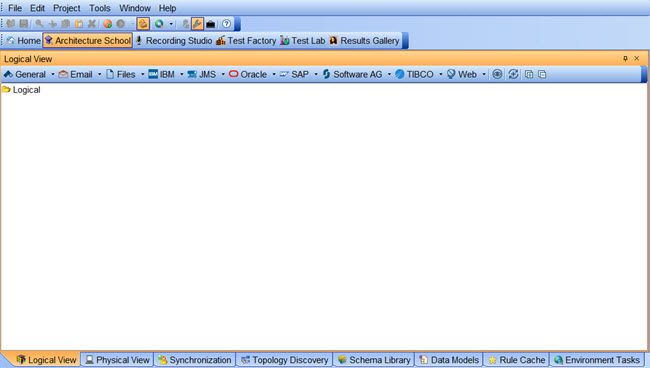Go to the Home perspective
The width and height of the screenshot is (650, 368).
pos(24,41)
